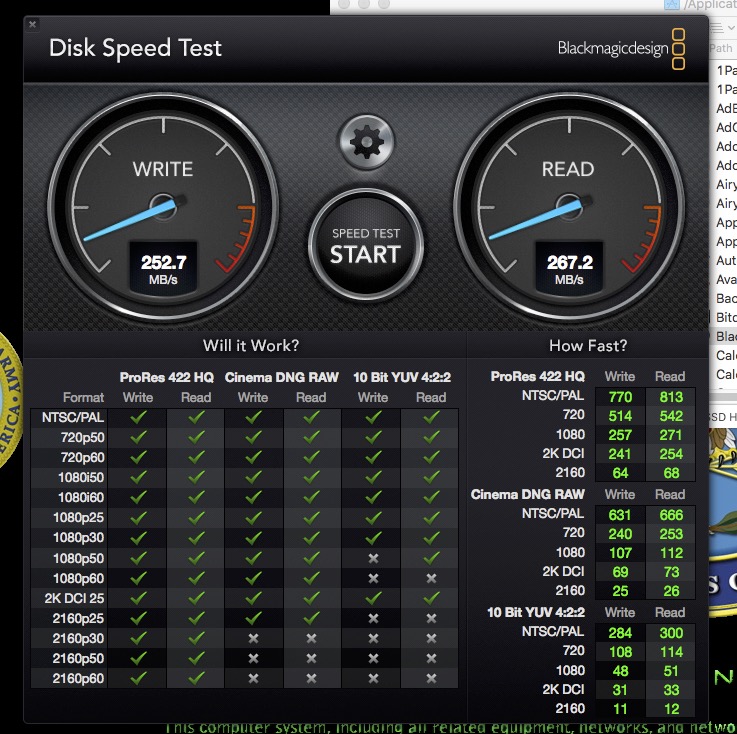Click the 10 Bit YUV 1080 write value 48
Viewport: 737px width, 734px height.
tap(620, 671)
